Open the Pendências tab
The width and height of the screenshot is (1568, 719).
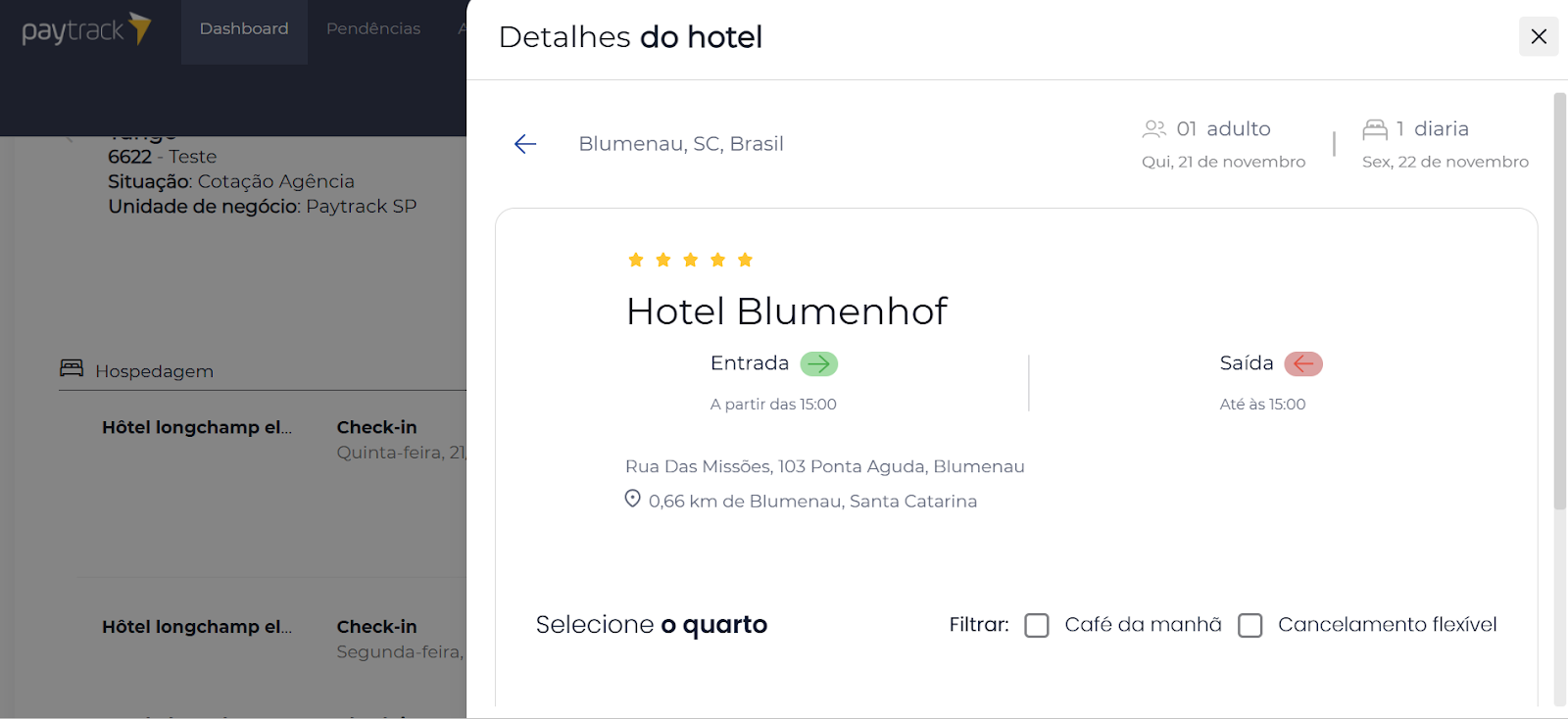point(373,29)
